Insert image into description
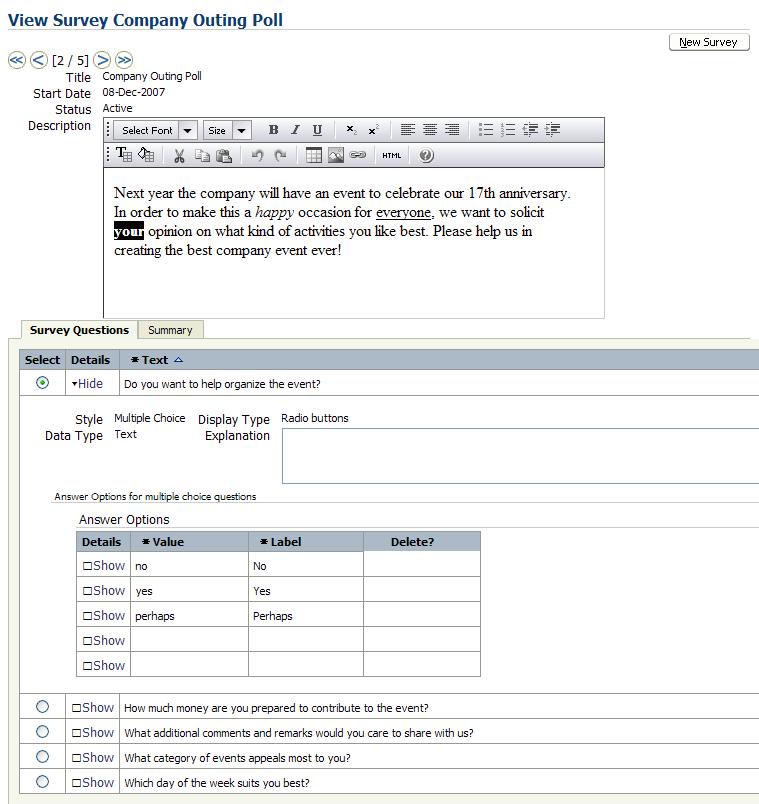This screenshot has width=759, height=804. click(x=336, y=155)
